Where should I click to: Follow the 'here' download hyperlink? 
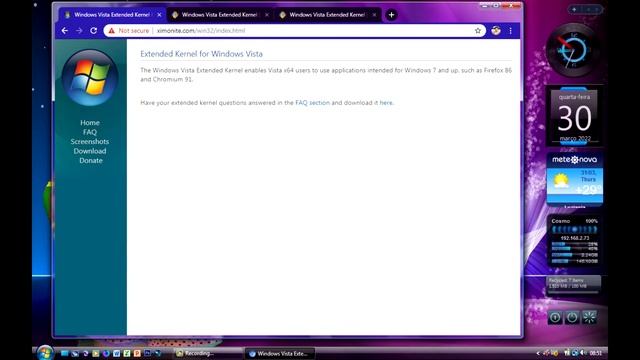tap(386, 103)
